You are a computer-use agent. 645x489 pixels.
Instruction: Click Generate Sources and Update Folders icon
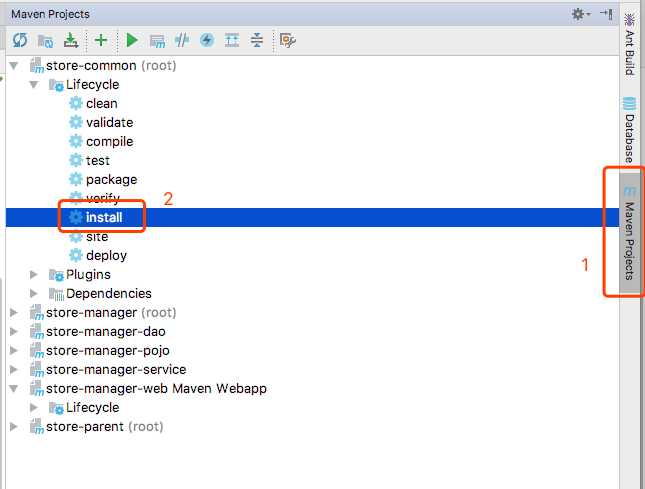click(x=45, y=41)
